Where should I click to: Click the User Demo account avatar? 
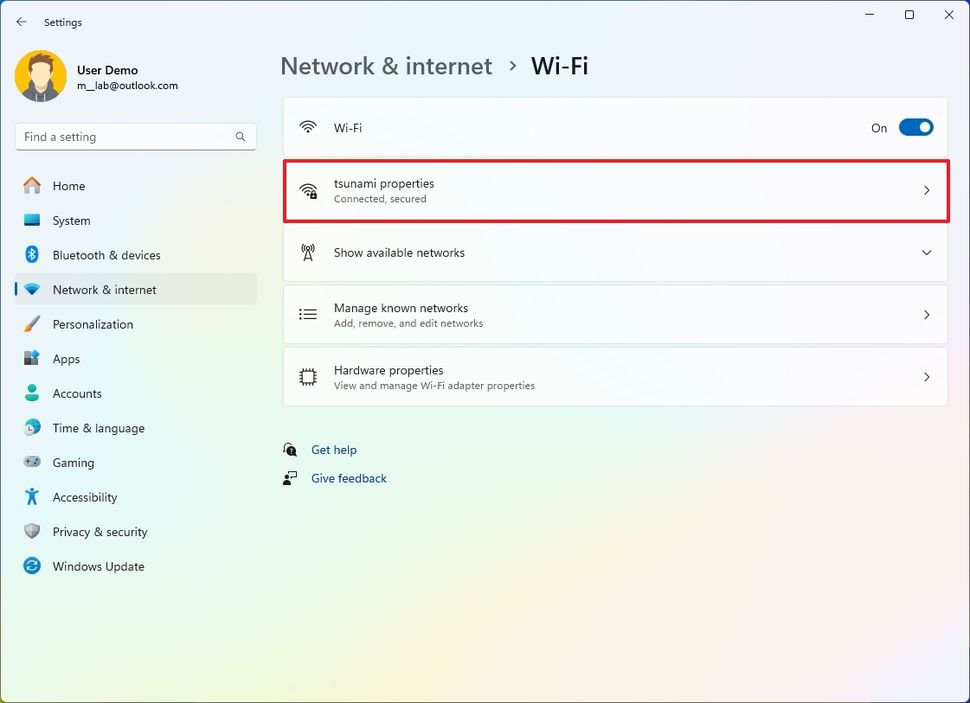[x=40, y=76]
